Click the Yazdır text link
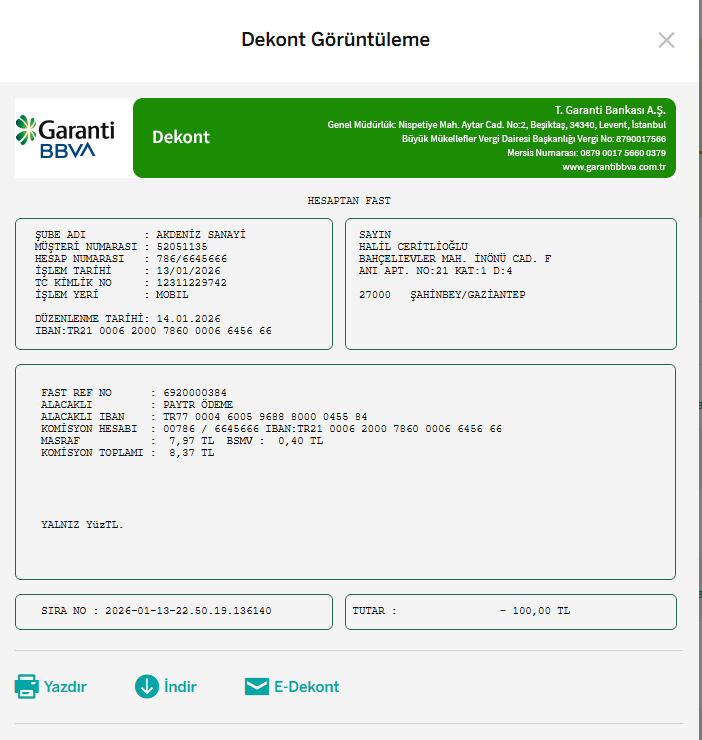This screenshot has height=740, width=702. click(65, 687)
